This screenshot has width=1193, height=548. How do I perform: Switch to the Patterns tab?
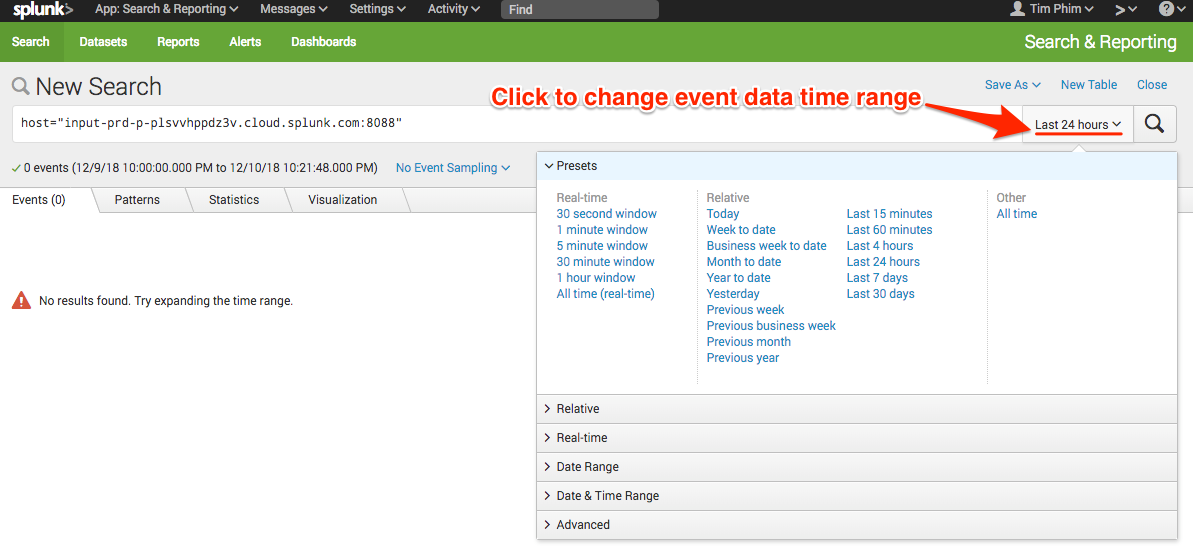pos(137,200)
